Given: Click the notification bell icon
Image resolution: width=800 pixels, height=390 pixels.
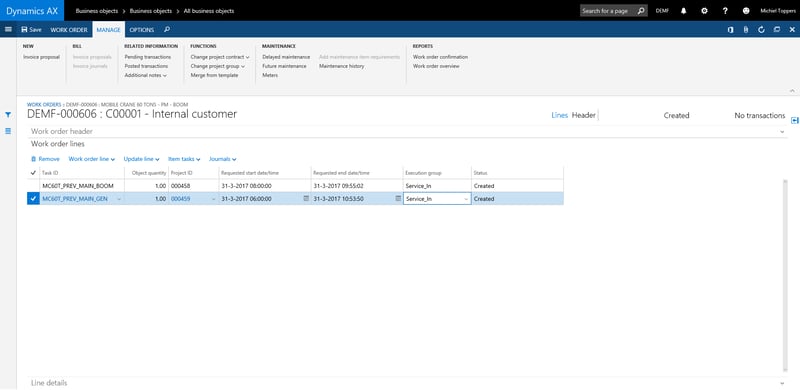Looking at the screenshot, I should [x=684, y=11].
